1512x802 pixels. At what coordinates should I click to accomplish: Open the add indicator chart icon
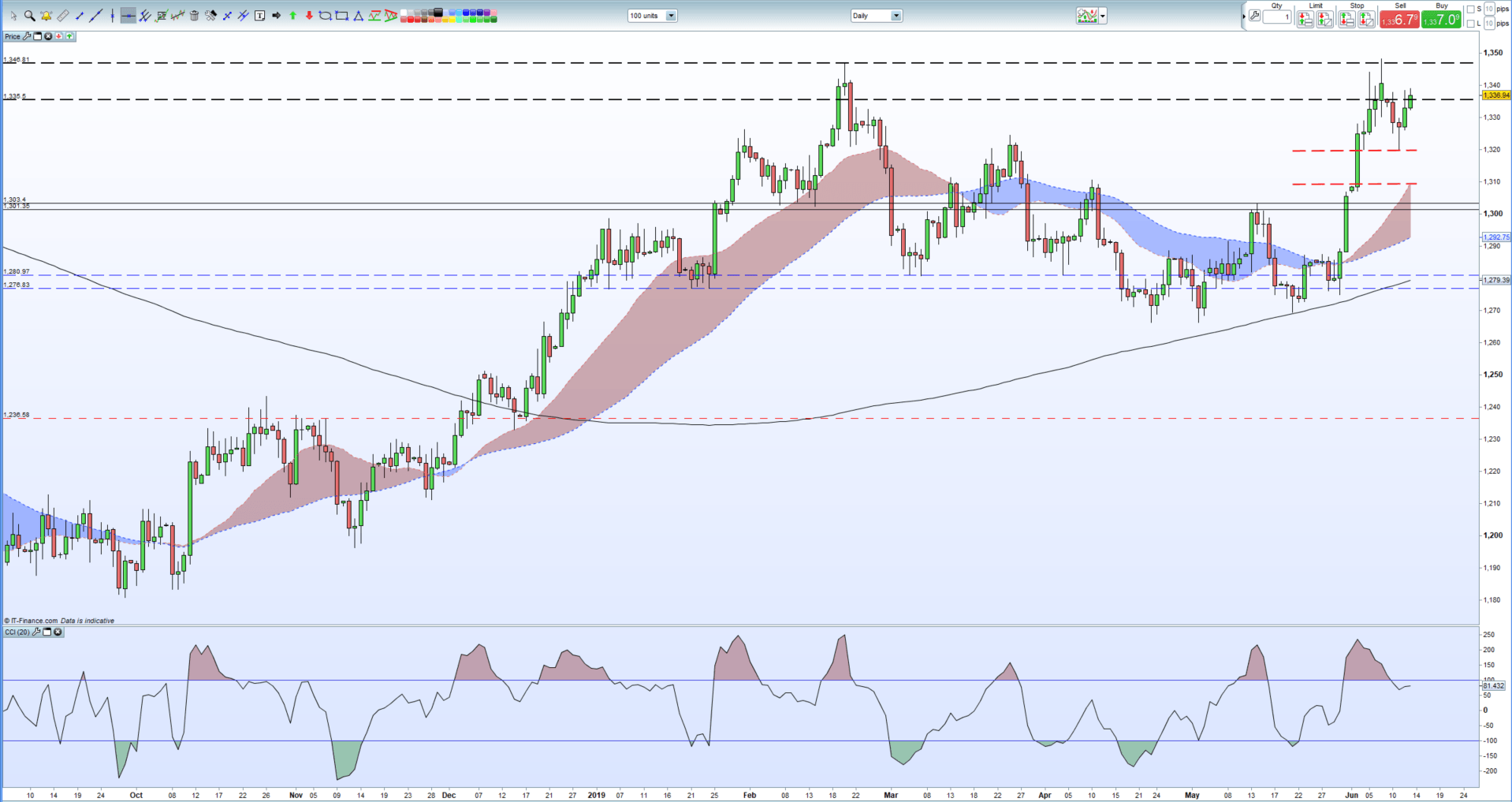point(1088,16)
